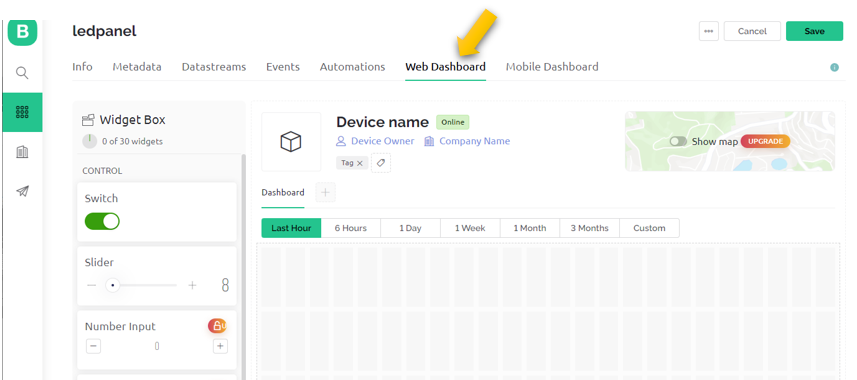The image size is (857, 380).
Task: Open the three-dots more options menu
Action: (708, 31)
